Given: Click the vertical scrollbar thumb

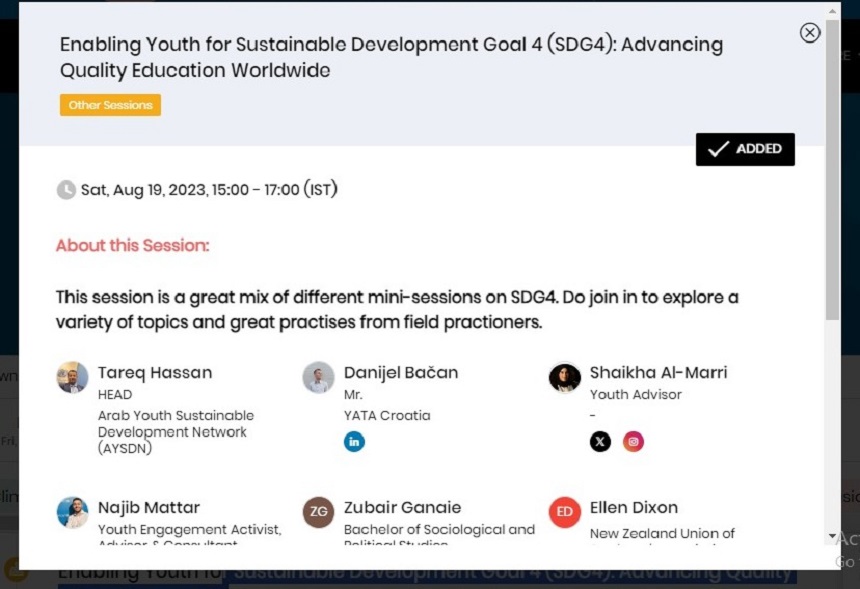Looking at the screenshot, I should click(832, 170).
